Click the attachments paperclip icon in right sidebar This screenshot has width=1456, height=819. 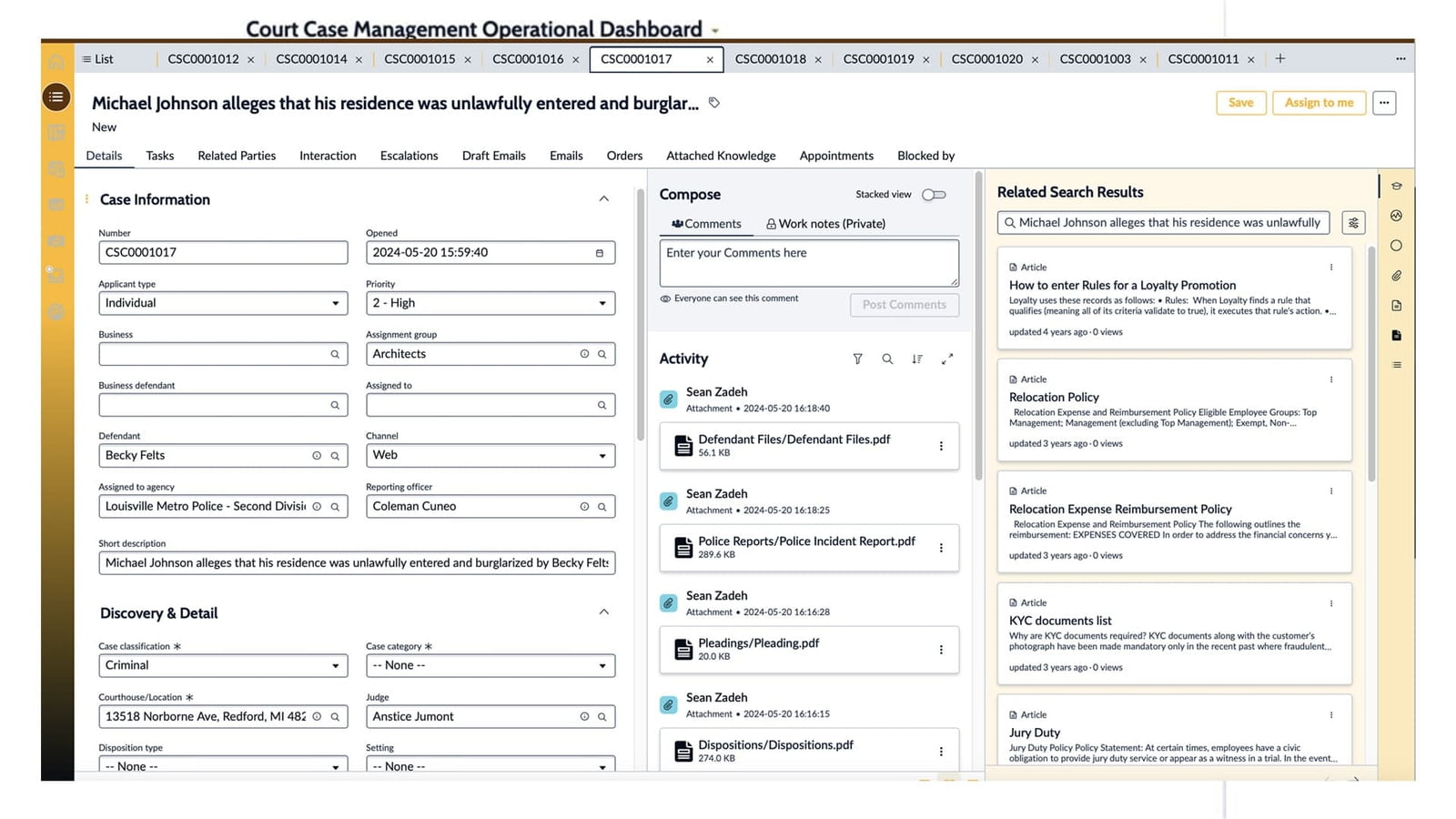click(1397, 276)
